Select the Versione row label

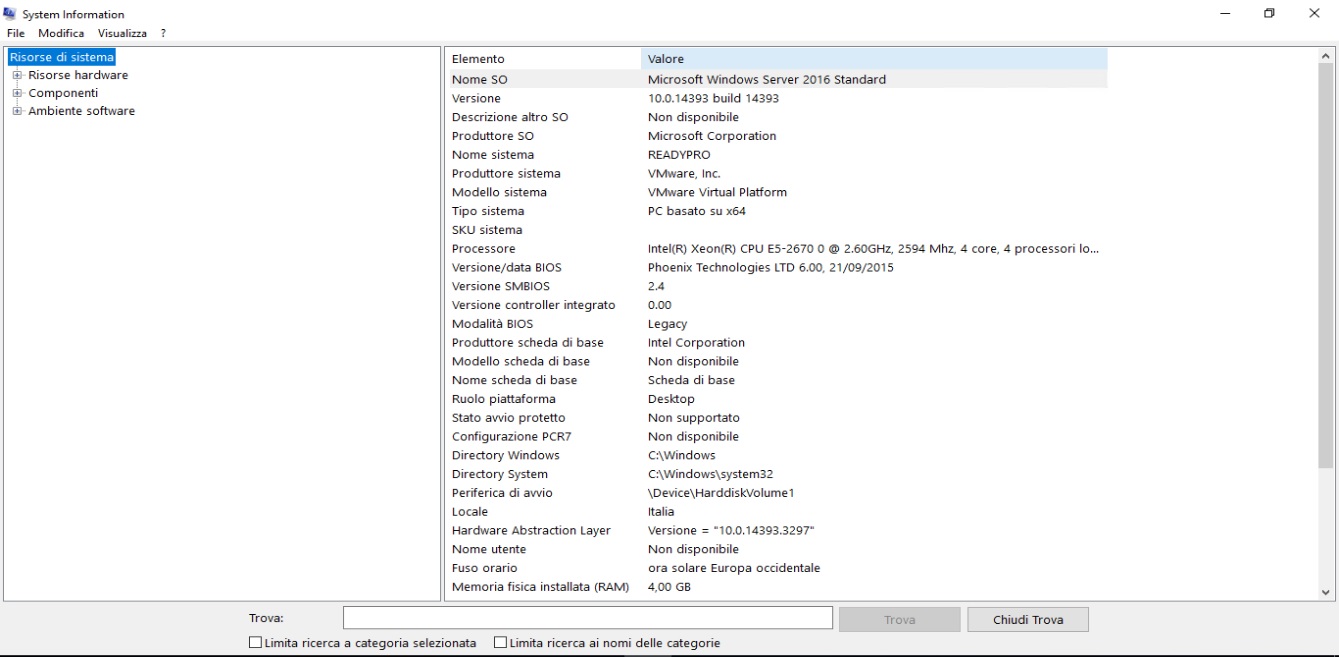(x=476, y=98)
